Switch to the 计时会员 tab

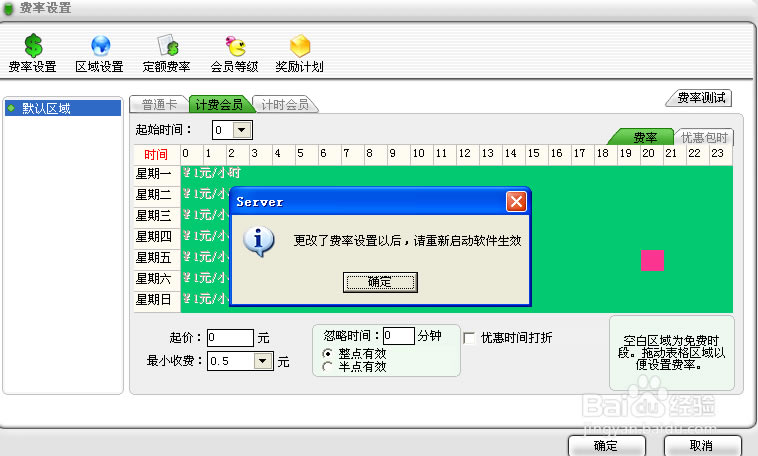pyautogui.click(x=284, y=104)
